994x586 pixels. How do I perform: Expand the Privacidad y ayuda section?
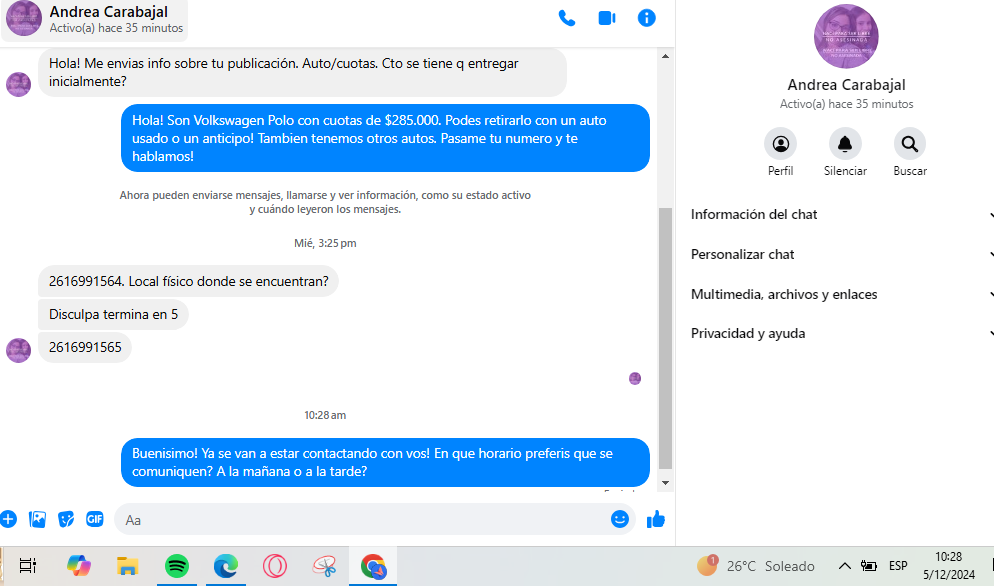point(842,333)
